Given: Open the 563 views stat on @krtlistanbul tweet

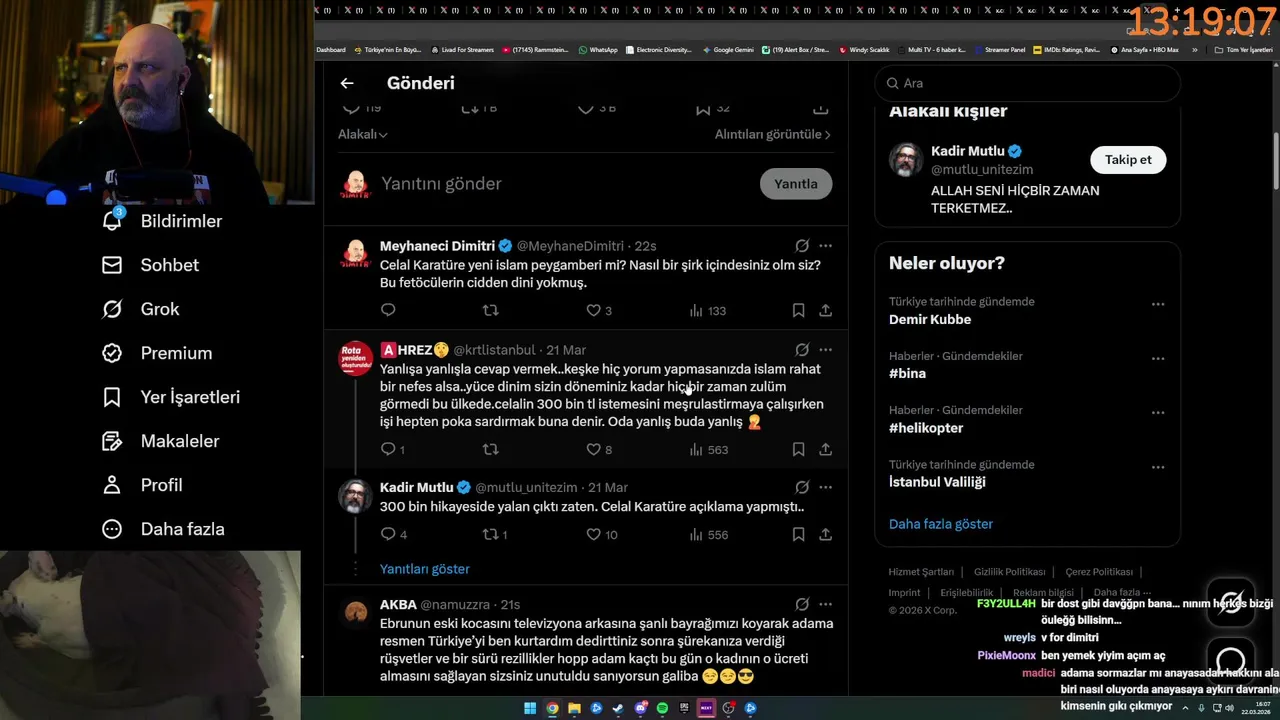Looking at the screenshot, I should [x=708, y=450].
